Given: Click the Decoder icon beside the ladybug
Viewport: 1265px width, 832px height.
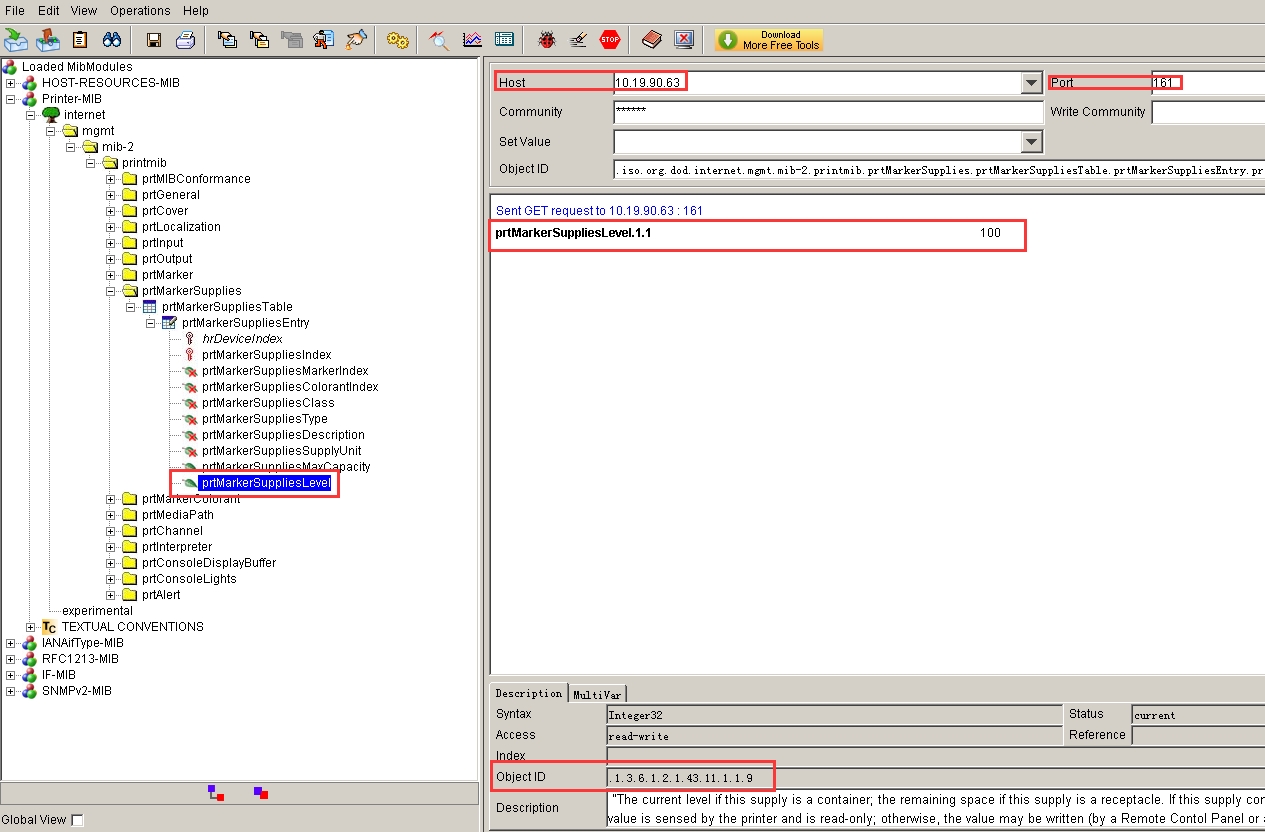Looking at the screenshot, I should 578,40.
